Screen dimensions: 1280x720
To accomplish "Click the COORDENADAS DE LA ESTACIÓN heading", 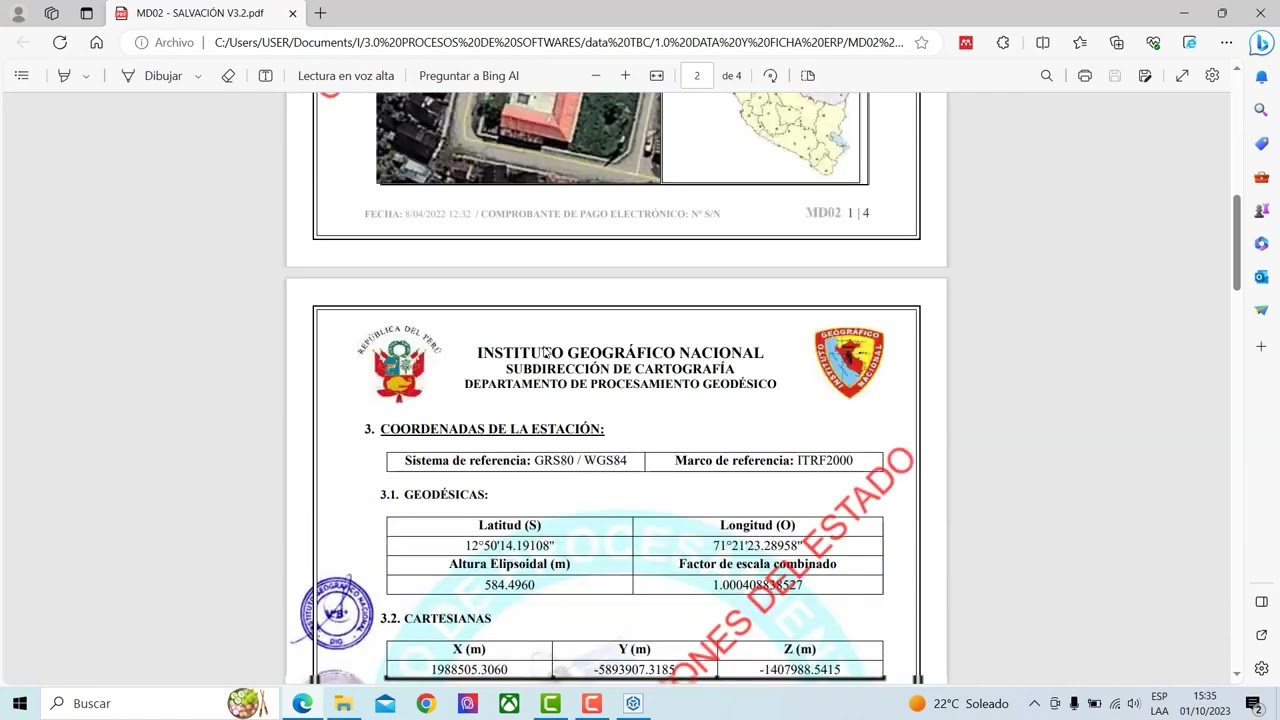I will tap(492, 429).
